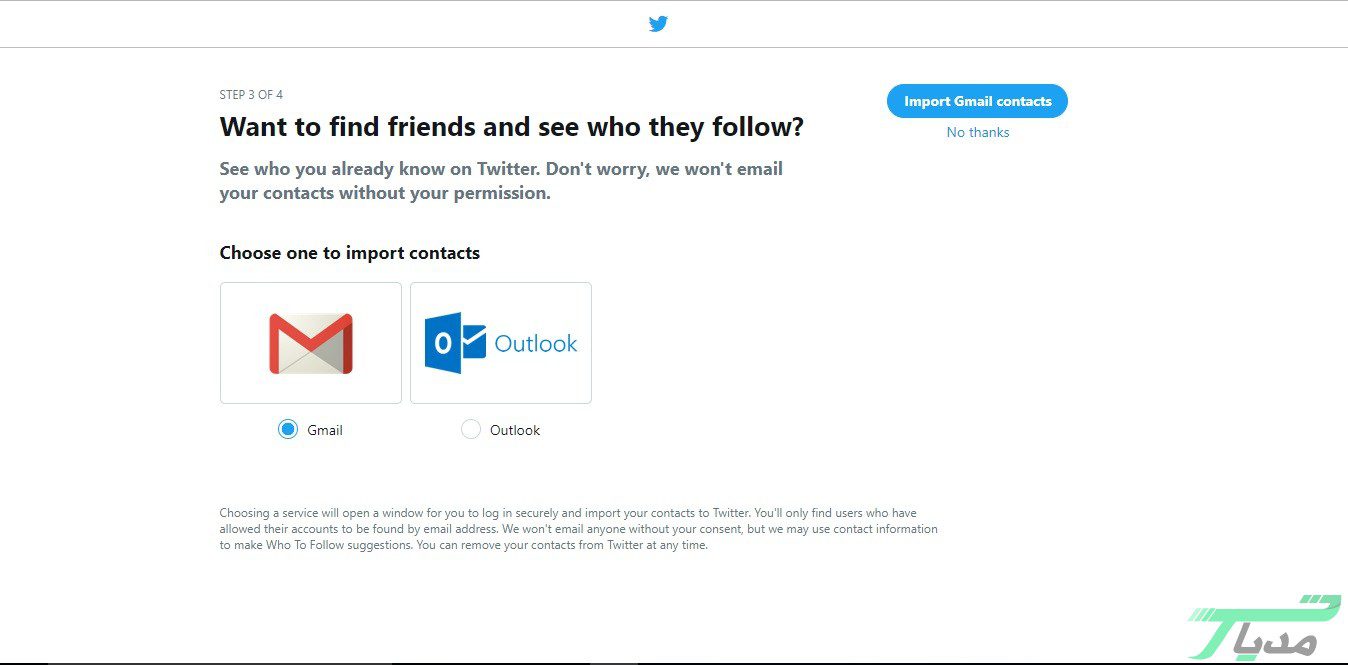Click the Outlook wordmark inside the card
The width and height of the screenshot is (1348, 665).
point(536,344)
